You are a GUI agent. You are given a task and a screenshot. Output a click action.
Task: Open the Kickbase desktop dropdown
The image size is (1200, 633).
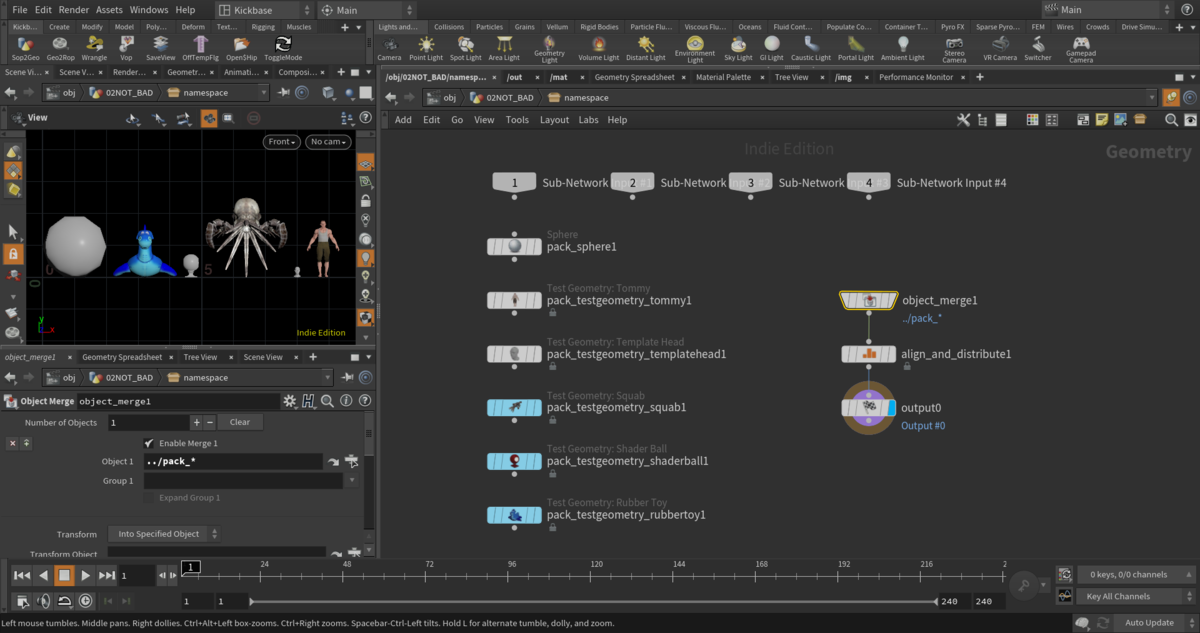pyautogui.click(x=262, y=10)
